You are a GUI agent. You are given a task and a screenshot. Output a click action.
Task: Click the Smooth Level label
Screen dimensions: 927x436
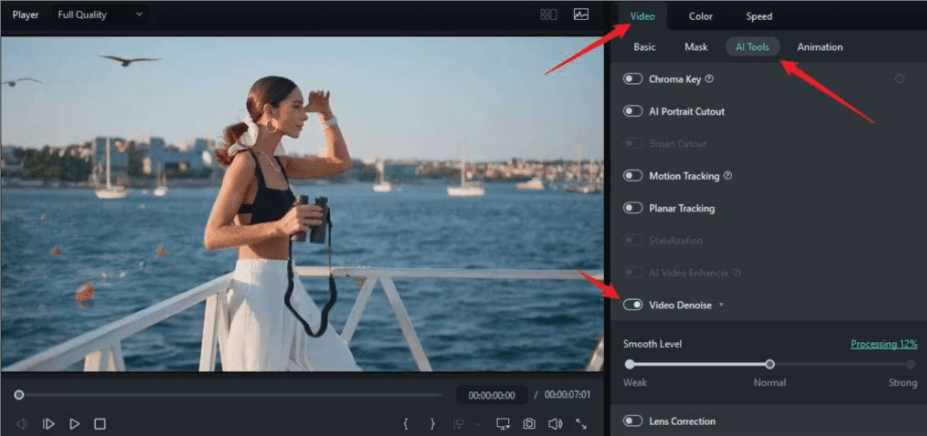[x=652, y=344]
